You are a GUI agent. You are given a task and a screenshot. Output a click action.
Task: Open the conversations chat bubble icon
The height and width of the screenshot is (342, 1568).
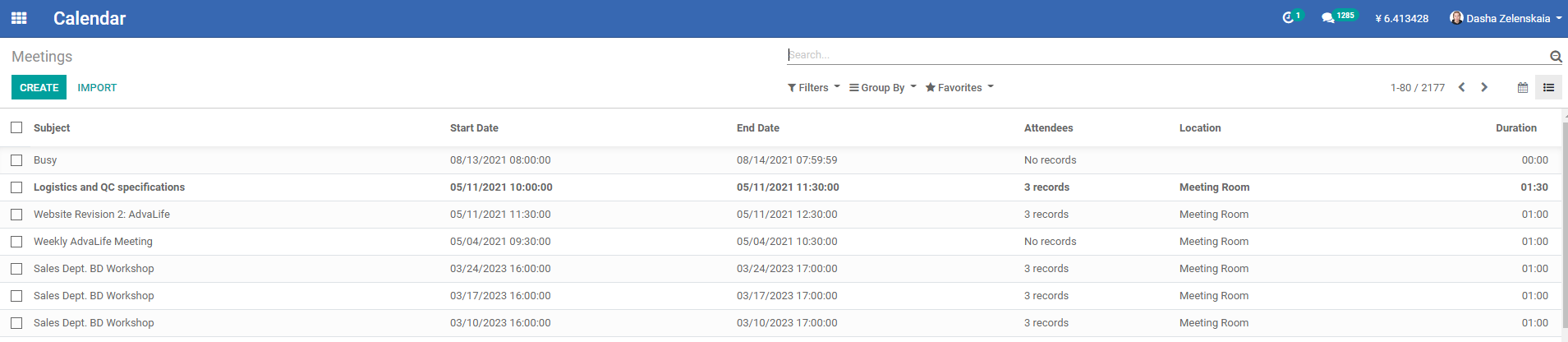[1327, 18]
